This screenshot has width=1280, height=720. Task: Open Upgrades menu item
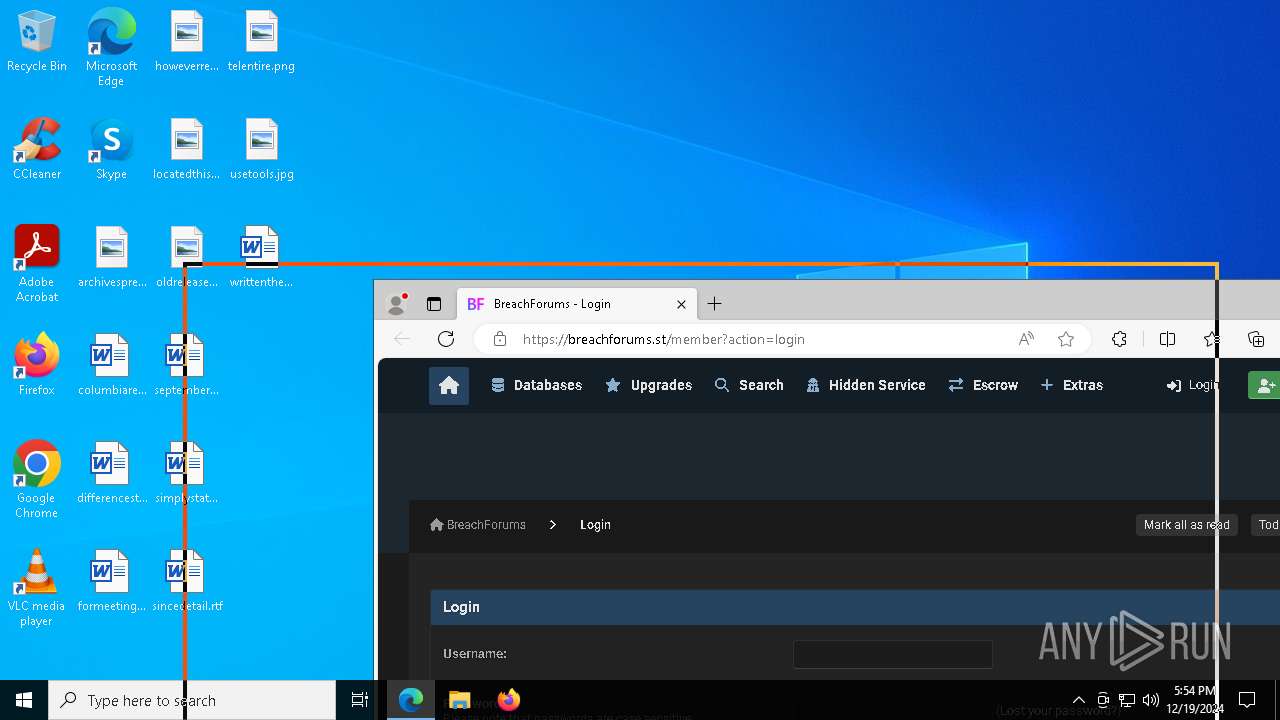pyautogui.click(x=649, y=385)
